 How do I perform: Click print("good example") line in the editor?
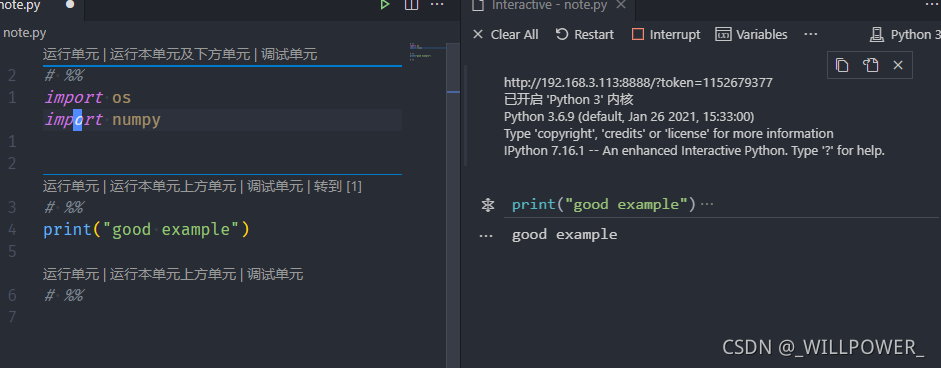click(146, 230)
